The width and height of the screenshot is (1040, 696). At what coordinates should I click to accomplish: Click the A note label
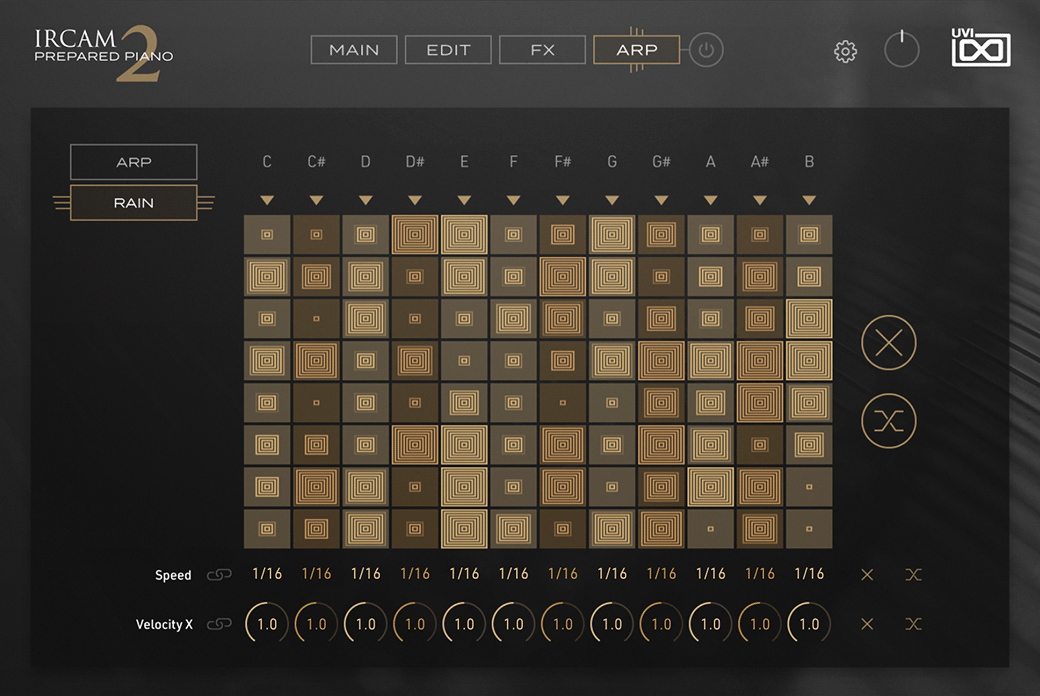pyautogui.click(x=711, y=162)
